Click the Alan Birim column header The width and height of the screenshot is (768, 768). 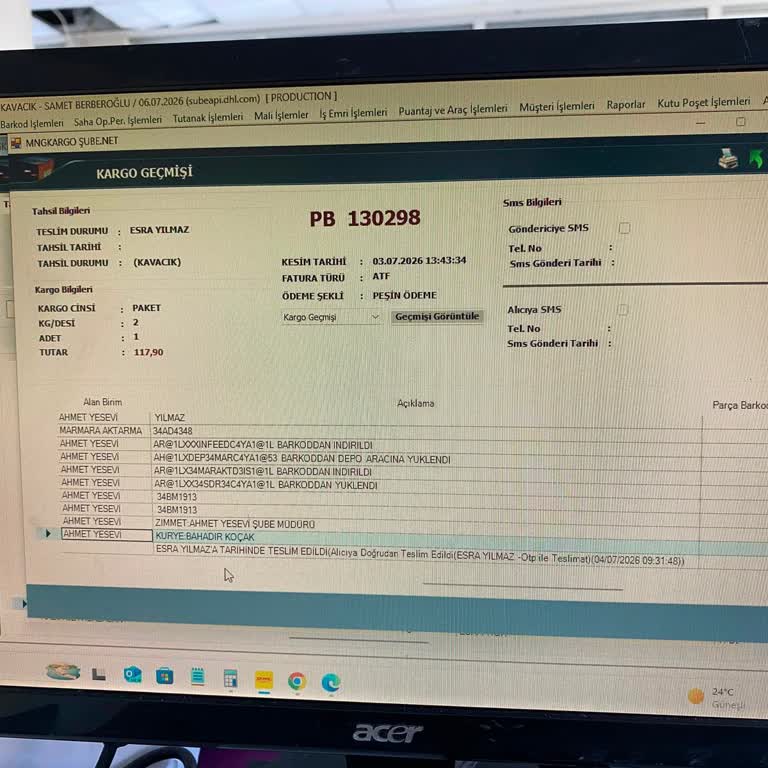[102, 402]
